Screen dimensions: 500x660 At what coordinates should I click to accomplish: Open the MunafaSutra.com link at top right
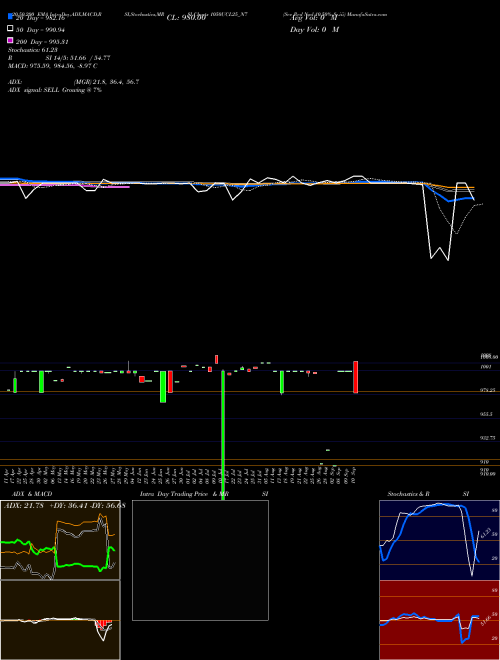tap(367, 14)
